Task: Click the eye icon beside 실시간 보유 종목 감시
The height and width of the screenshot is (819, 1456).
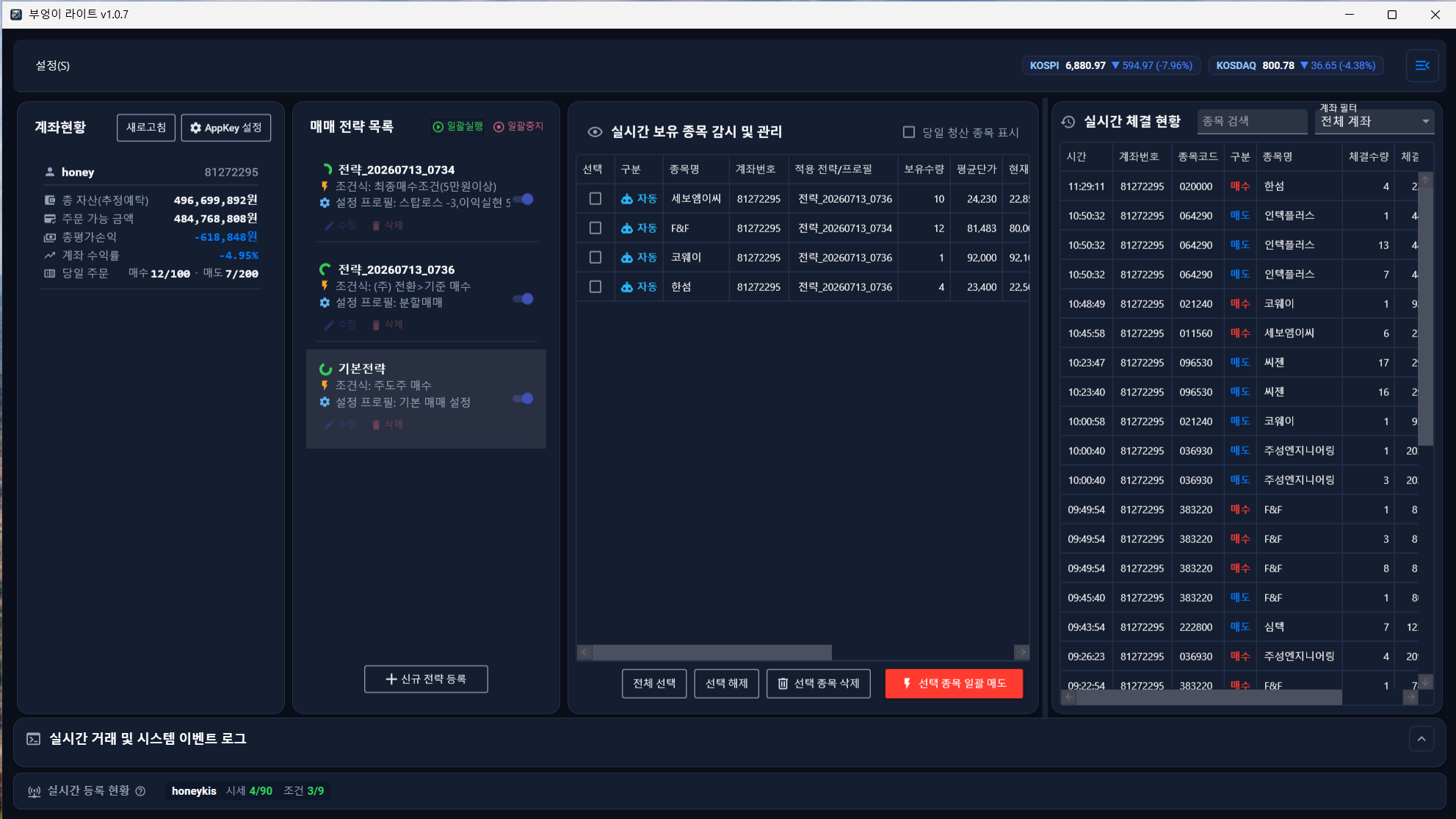Action: click(595, 132)
